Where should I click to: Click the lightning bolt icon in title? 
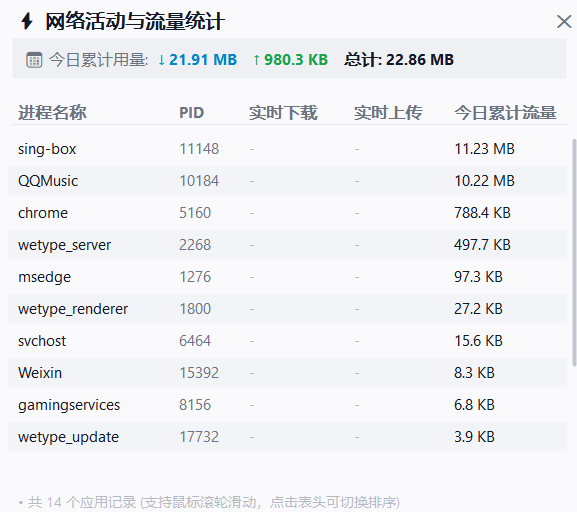tap(27, 21)
